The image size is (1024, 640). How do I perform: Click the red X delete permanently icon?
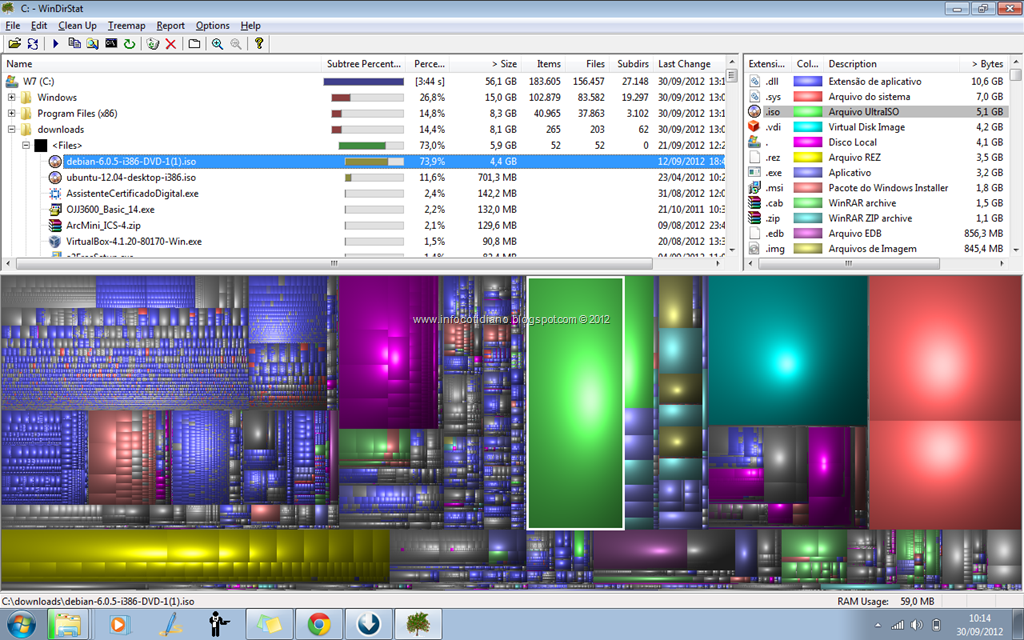coord(170,45)
